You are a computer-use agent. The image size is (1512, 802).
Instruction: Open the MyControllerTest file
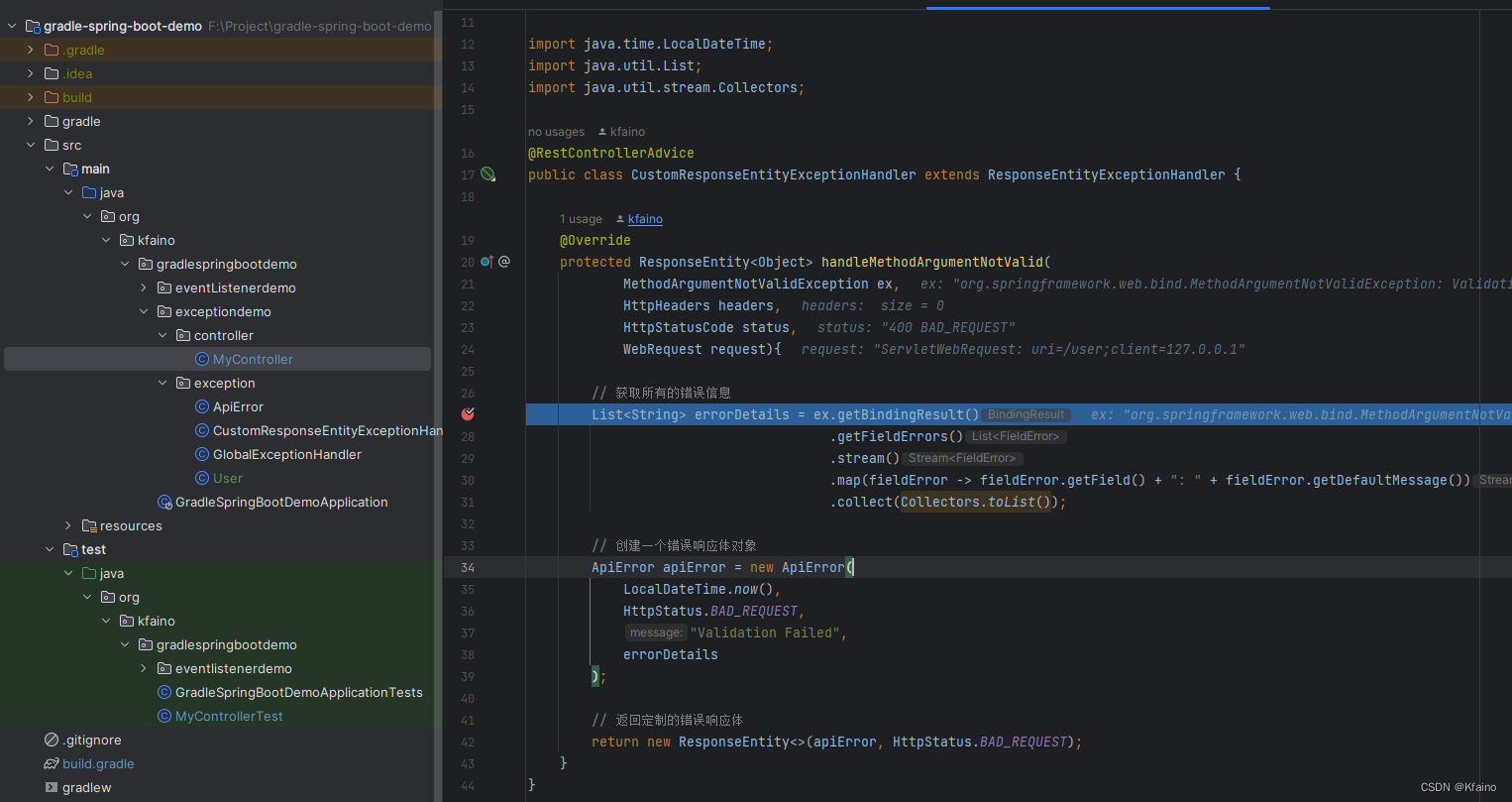229,716
